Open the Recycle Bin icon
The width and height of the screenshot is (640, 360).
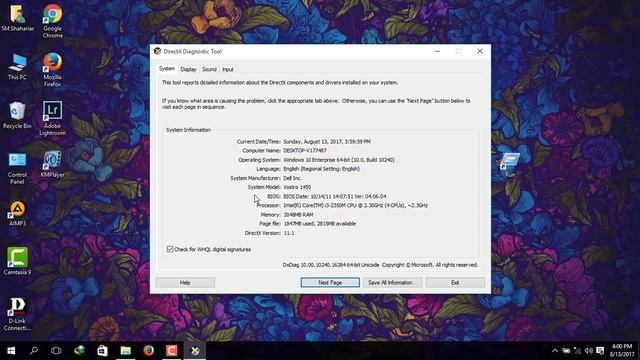tap(17, 116)
